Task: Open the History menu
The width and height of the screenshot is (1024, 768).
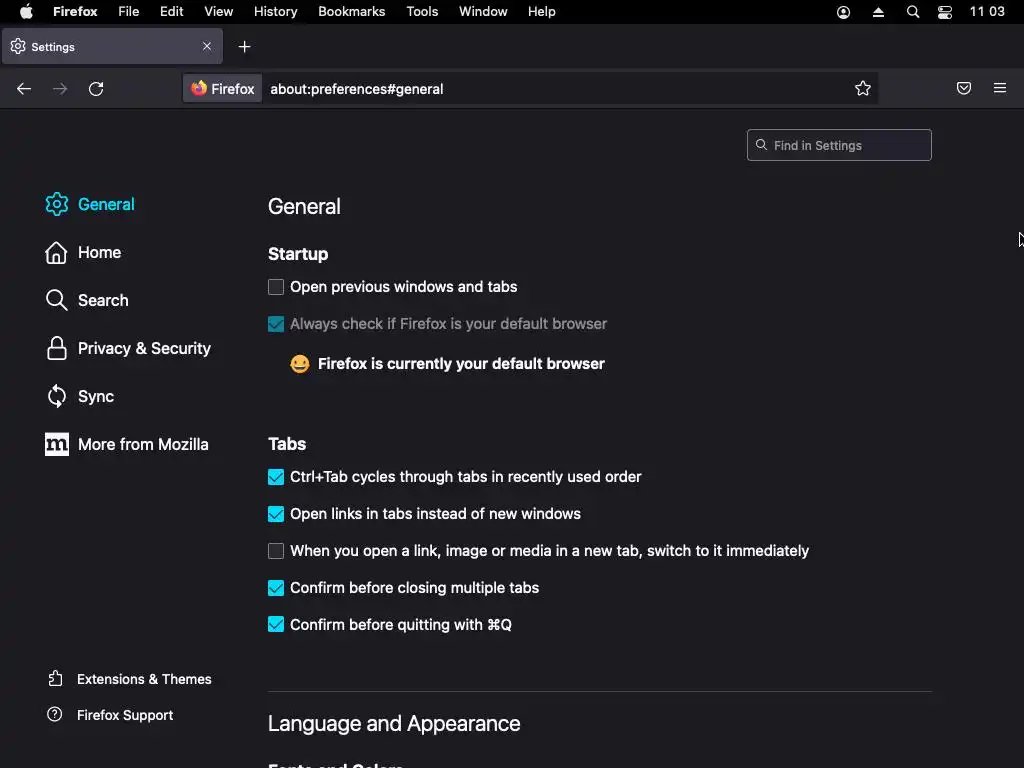Action: [x=275, y=12]
